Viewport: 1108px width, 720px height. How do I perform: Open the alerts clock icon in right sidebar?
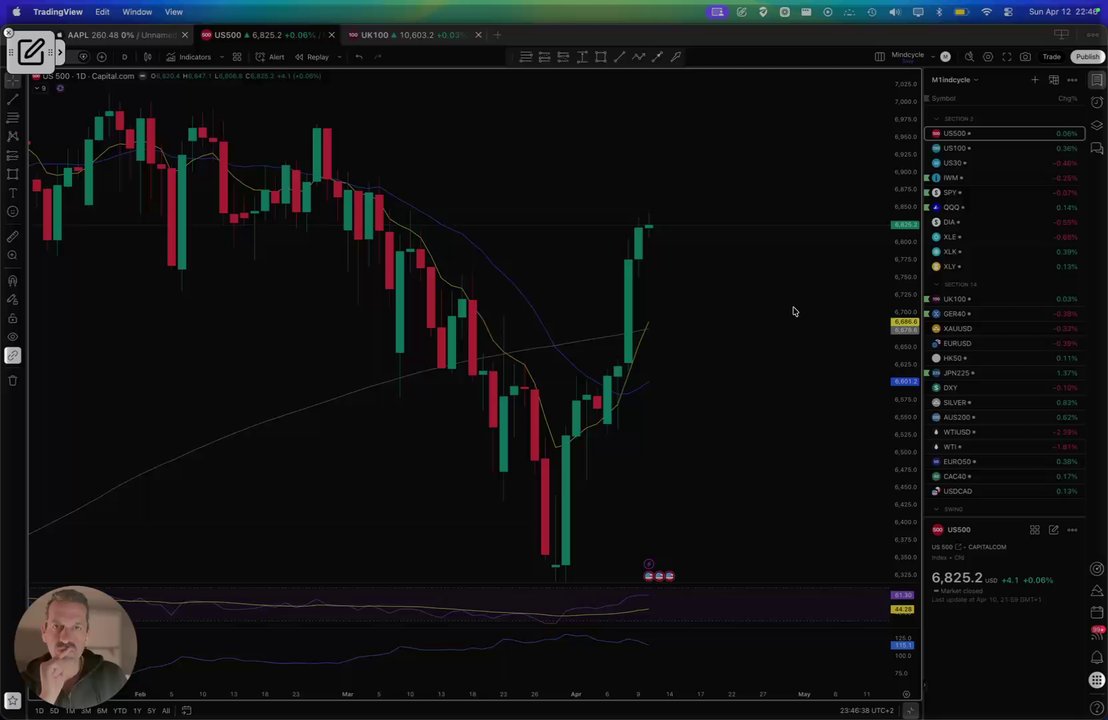(1097, 102)
